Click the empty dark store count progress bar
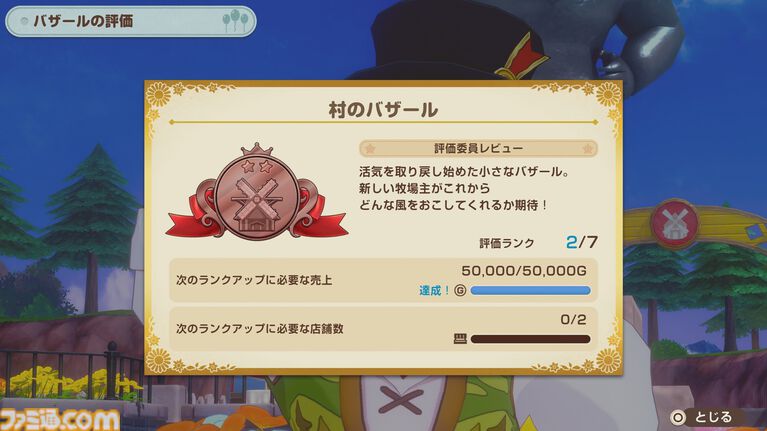The height and width of the screenshot is (431, 767). (530, 339)
